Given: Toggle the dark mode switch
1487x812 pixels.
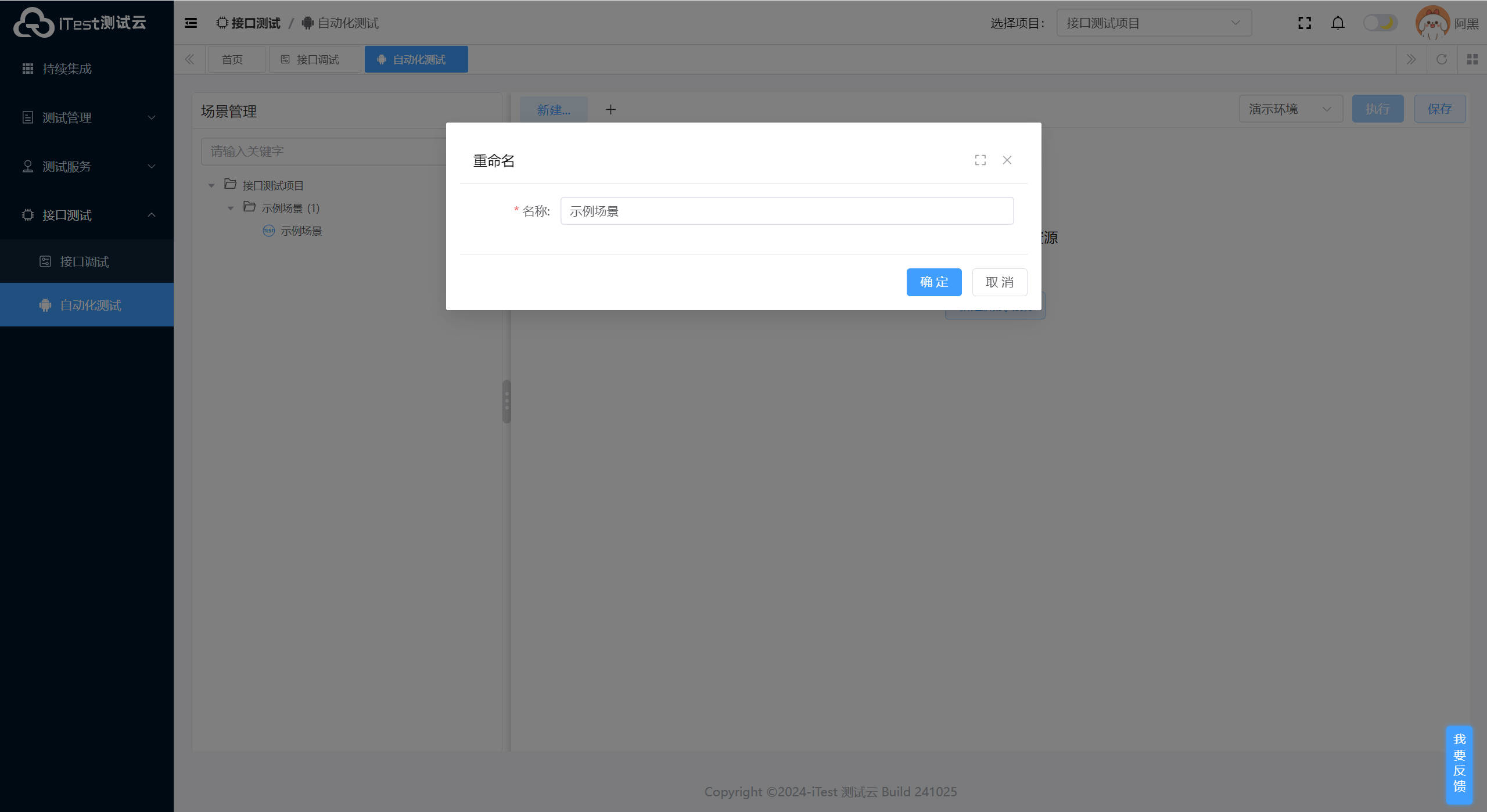Looking at the screenshot, I should (x=1380, y=23).
